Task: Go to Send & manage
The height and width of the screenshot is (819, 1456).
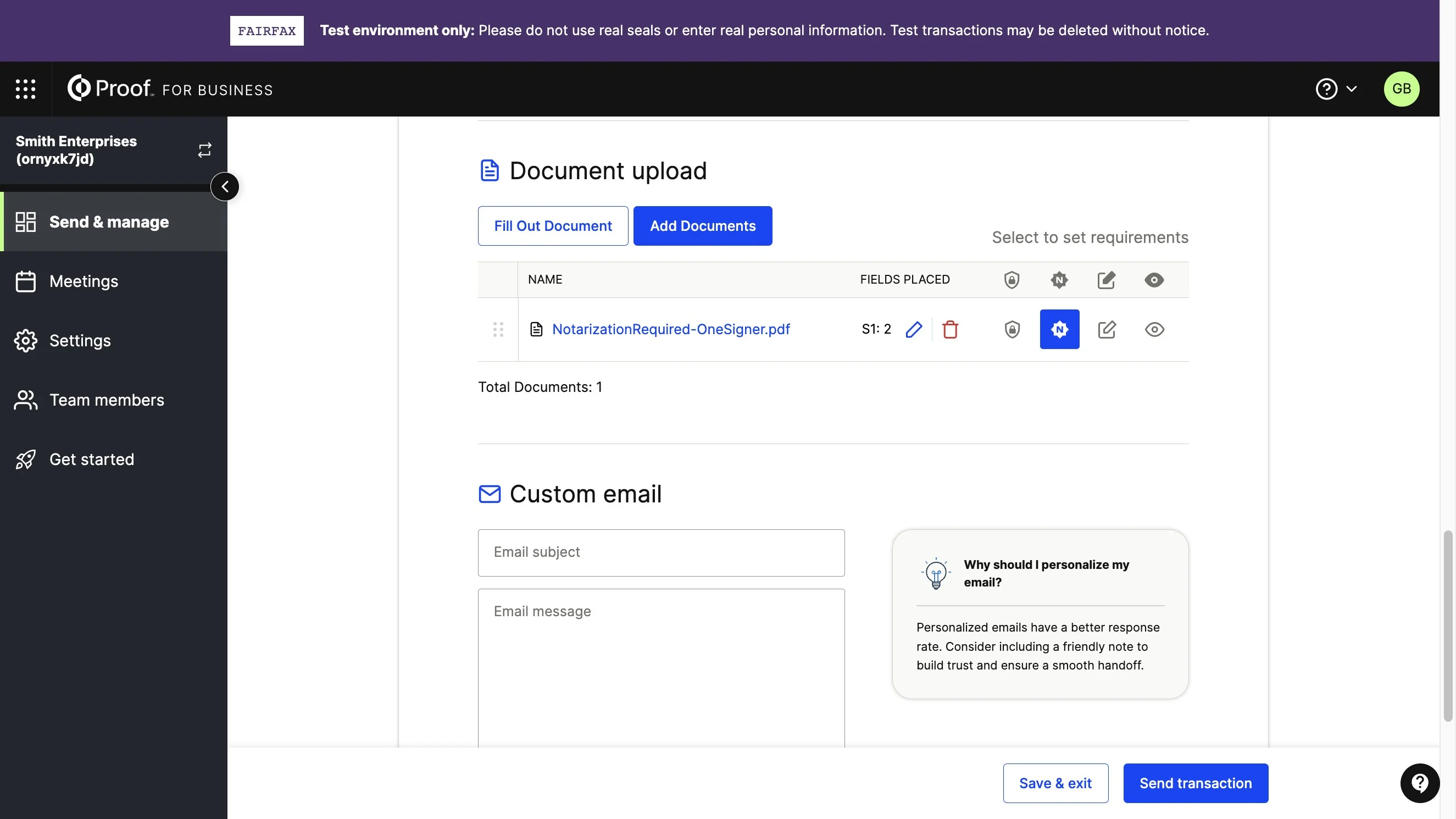Action: 114,222
